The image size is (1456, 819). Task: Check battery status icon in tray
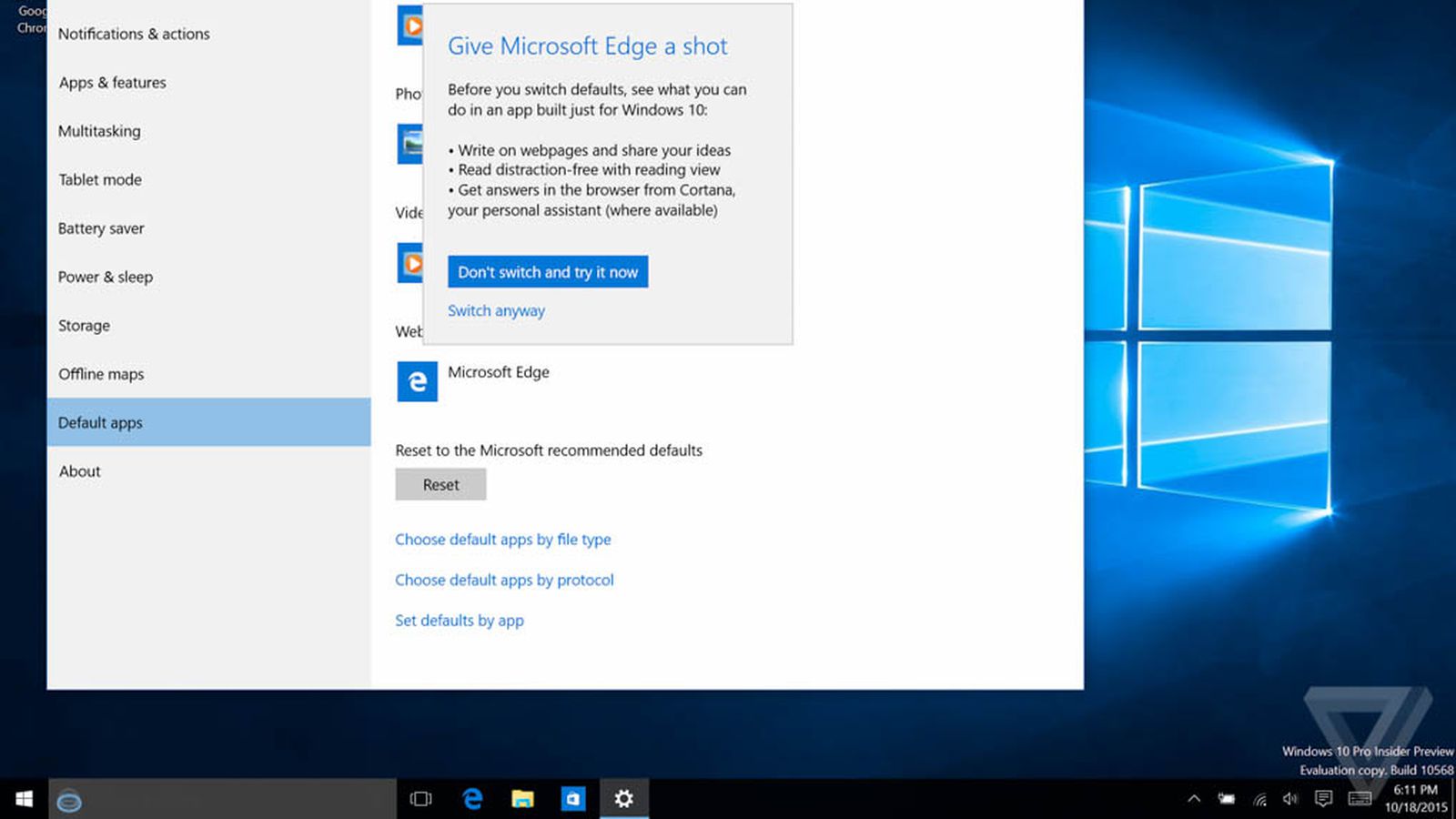point(1227,799)
